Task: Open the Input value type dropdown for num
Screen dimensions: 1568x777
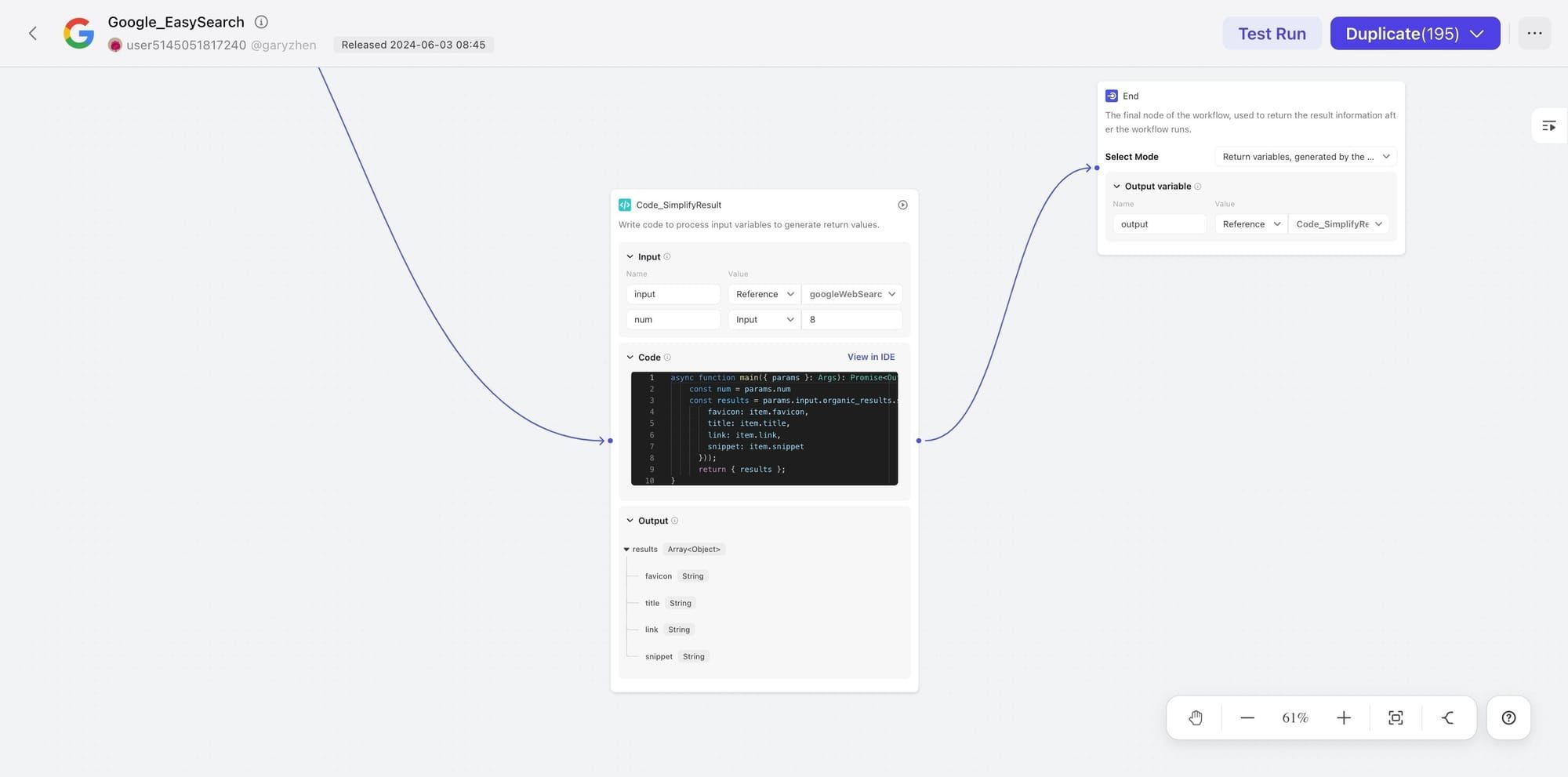Action: [x=762, y=319]
